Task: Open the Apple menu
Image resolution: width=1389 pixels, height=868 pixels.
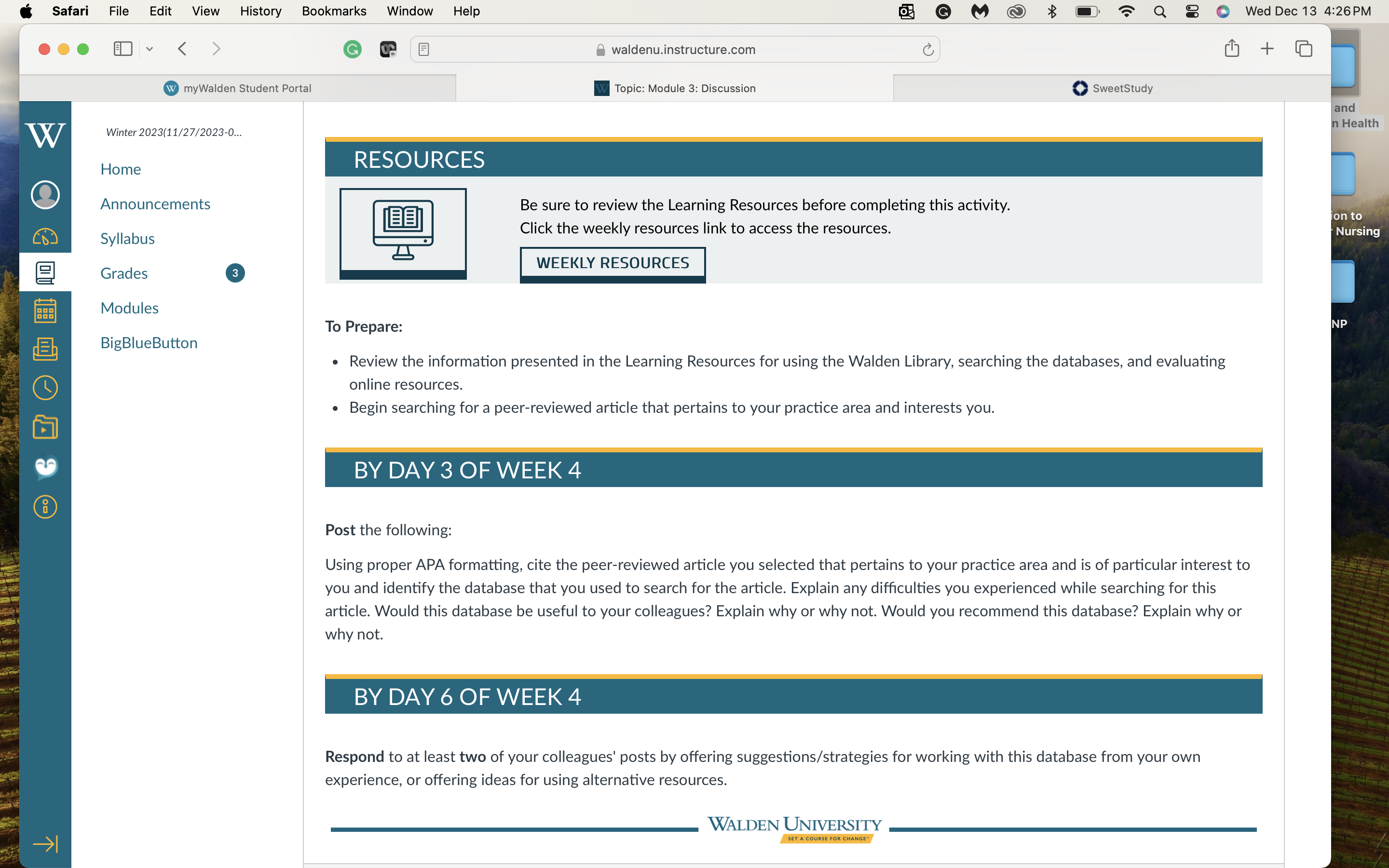Action: point(26,11)
